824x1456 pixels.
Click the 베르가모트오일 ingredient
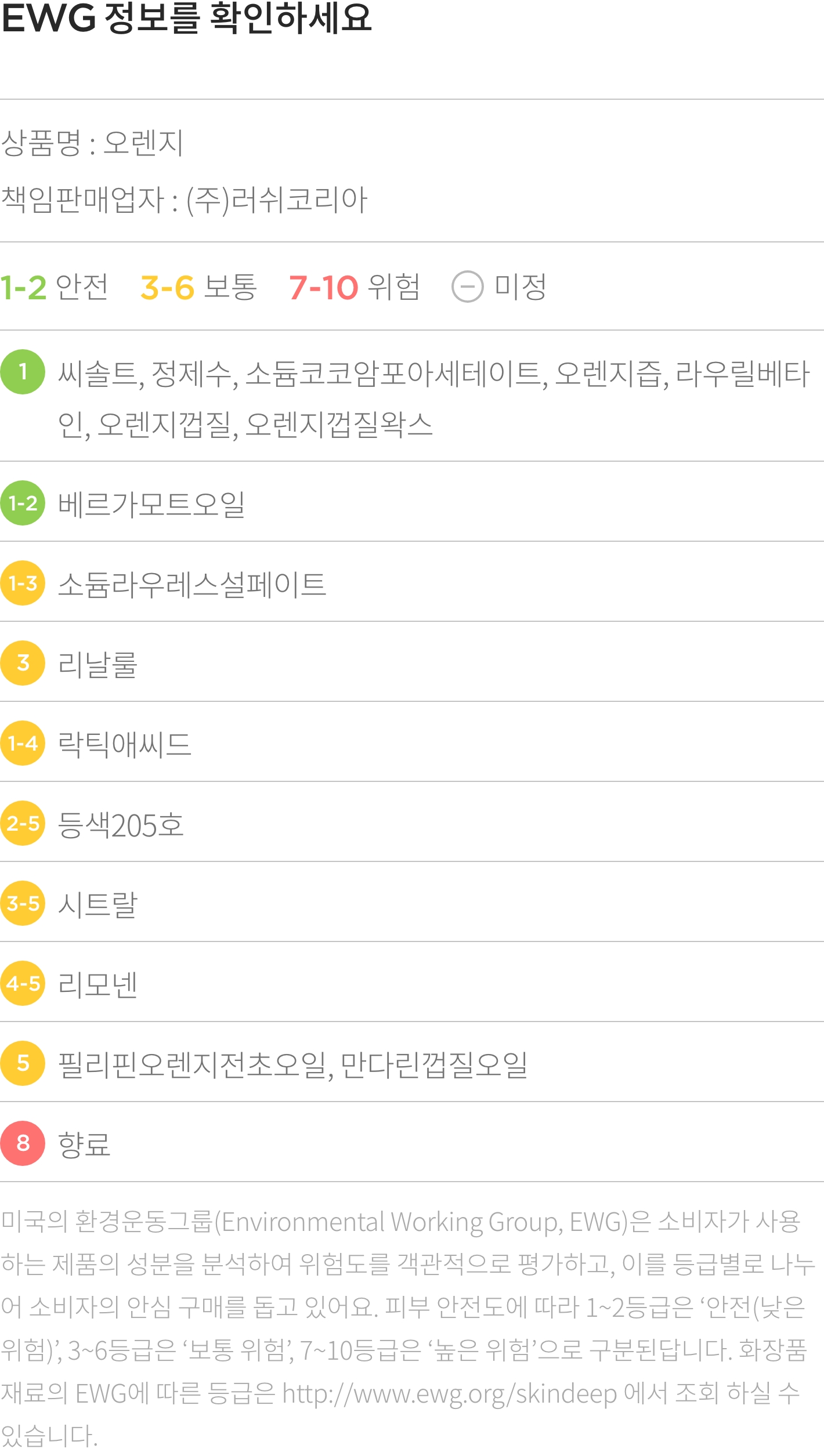point(151,504)
